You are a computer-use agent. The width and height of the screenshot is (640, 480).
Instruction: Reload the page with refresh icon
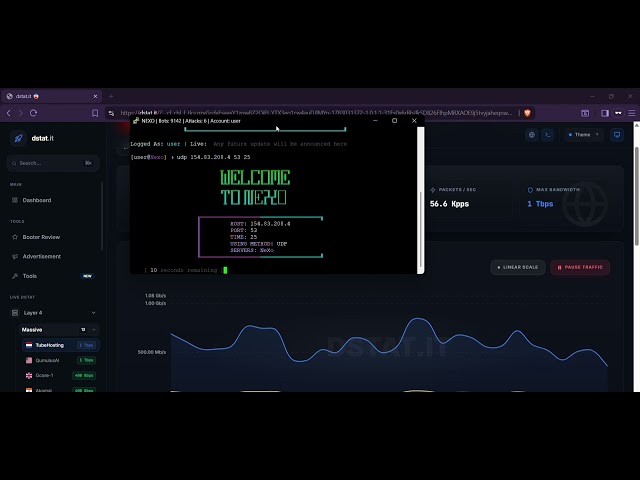pyautogui.click(x=33, y=113)
